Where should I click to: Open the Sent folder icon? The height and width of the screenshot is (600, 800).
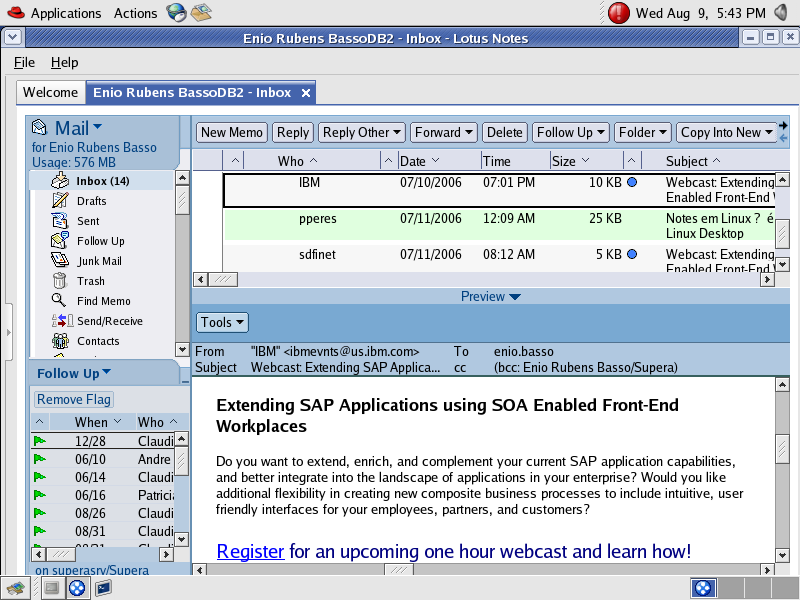tap(60, 220)
